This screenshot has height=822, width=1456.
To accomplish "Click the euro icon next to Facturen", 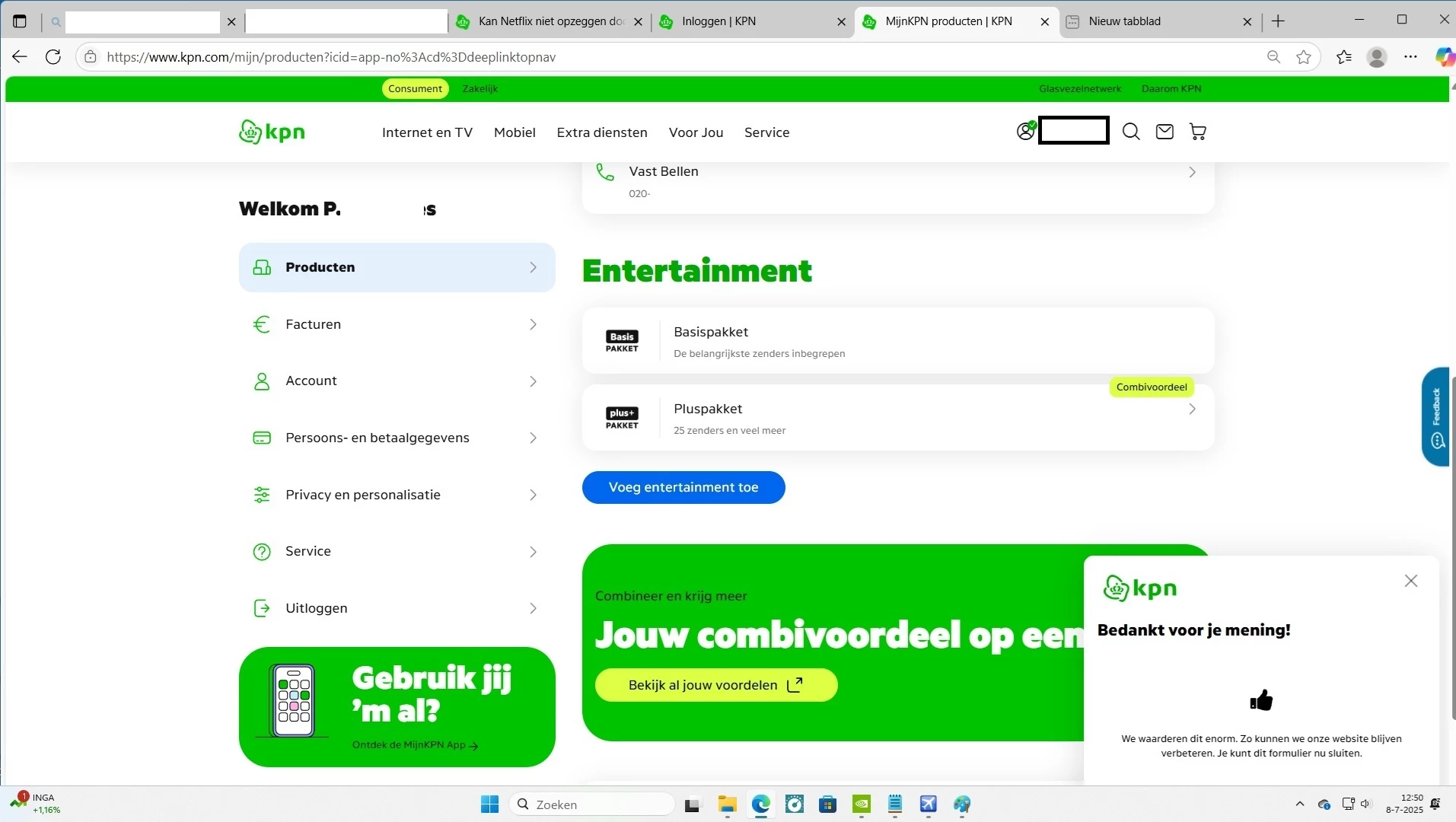I will pos(262,324).
